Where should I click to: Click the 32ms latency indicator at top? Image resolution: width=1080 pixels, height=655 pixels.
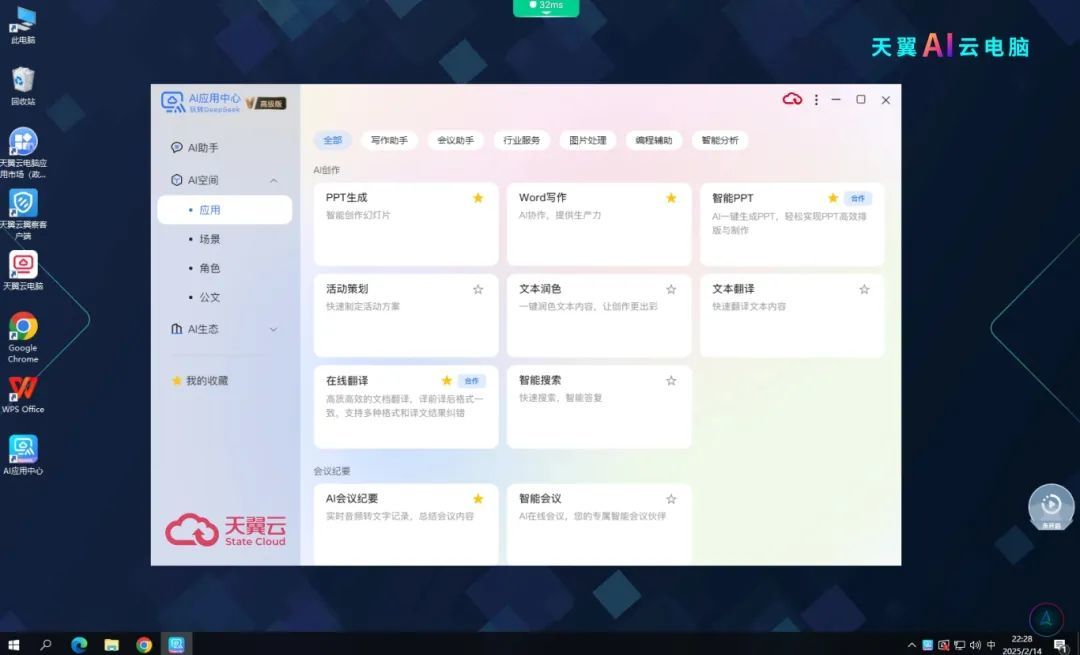pyautogui.click(x=546, y=7)
